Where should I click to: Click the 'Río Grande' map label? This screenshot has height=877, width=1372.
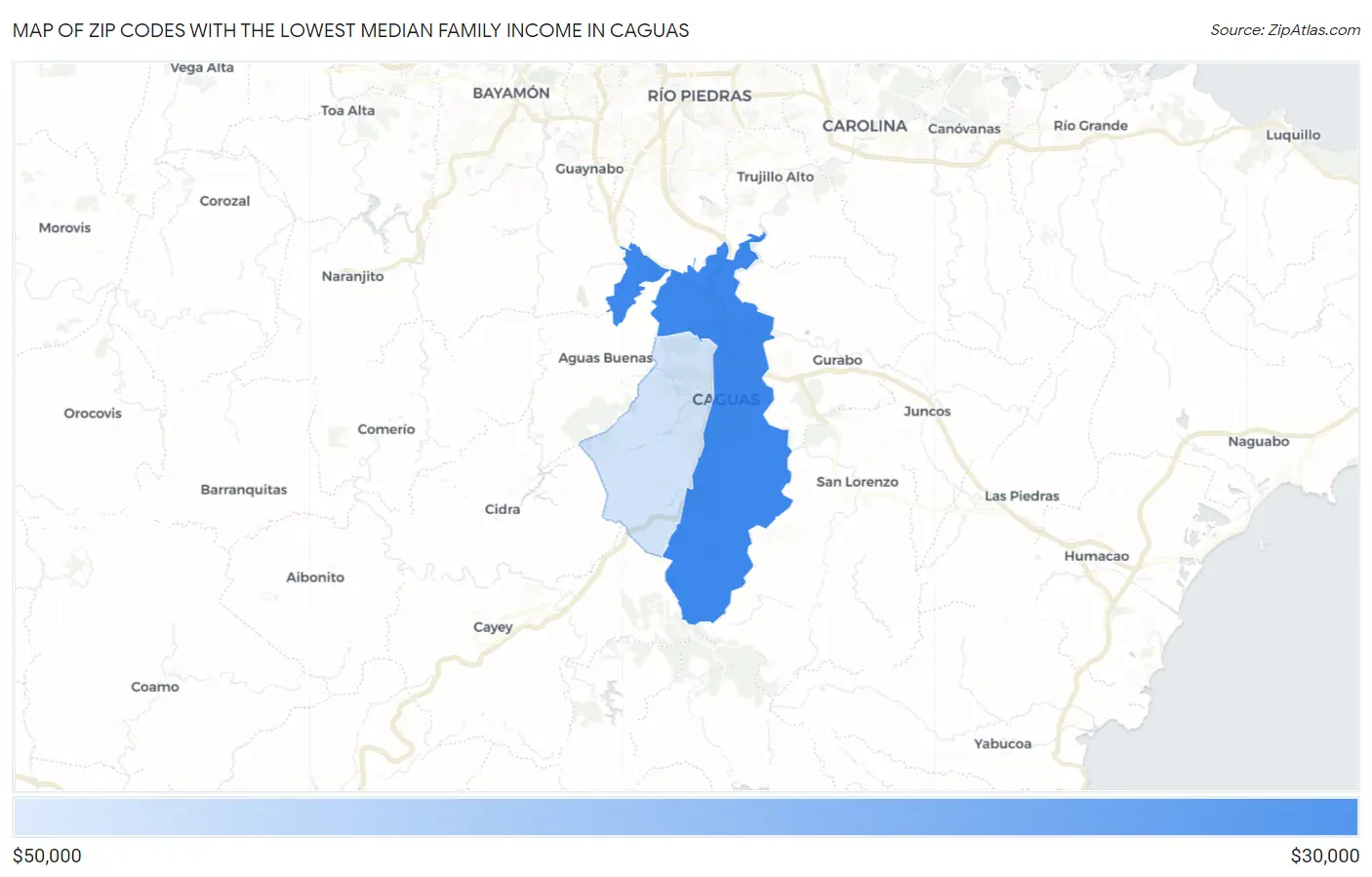[x=1090, y=126]
